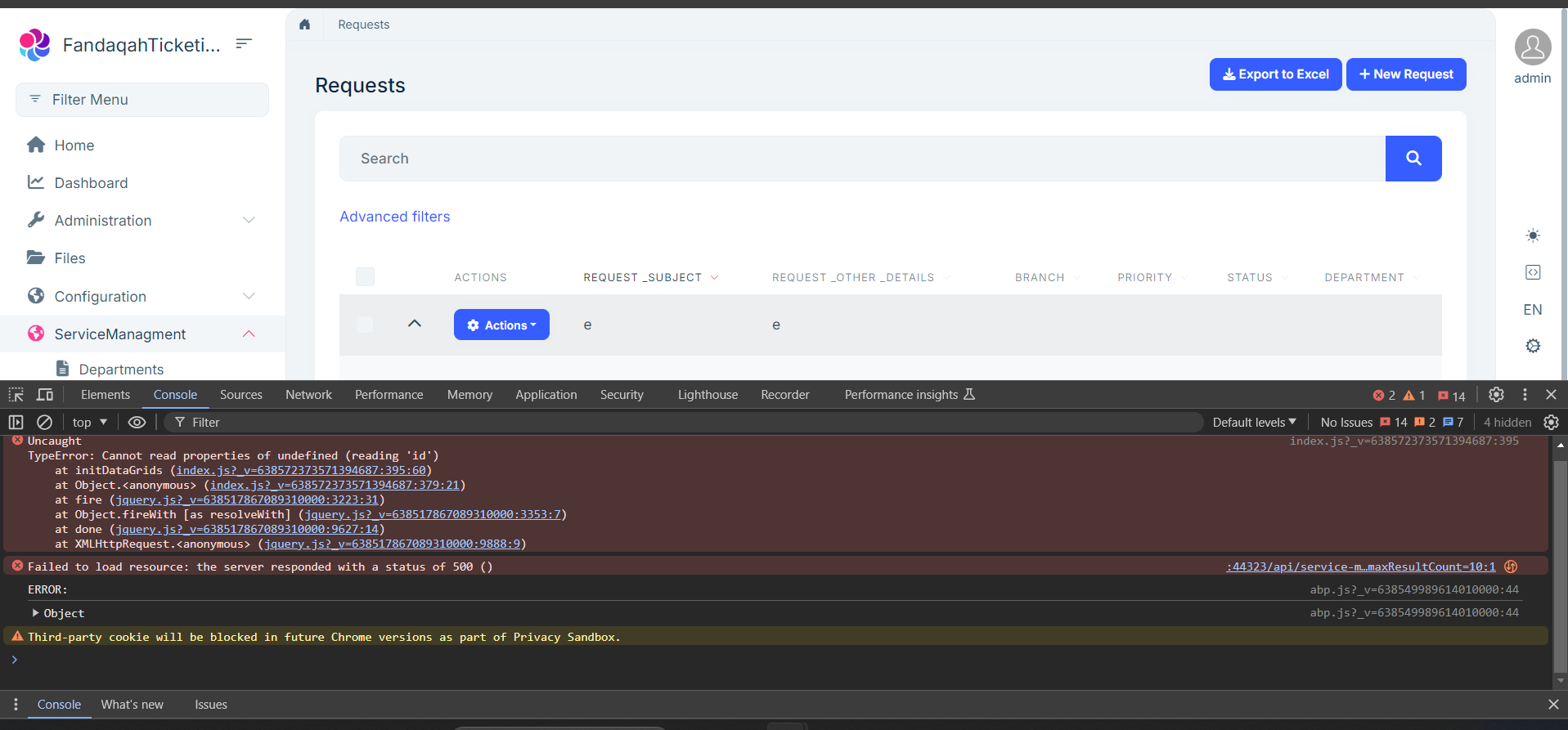This screenshot has height=730, width=1568.
Task: Open the Default levels dropdown
Action: [x=1254, y=423]
